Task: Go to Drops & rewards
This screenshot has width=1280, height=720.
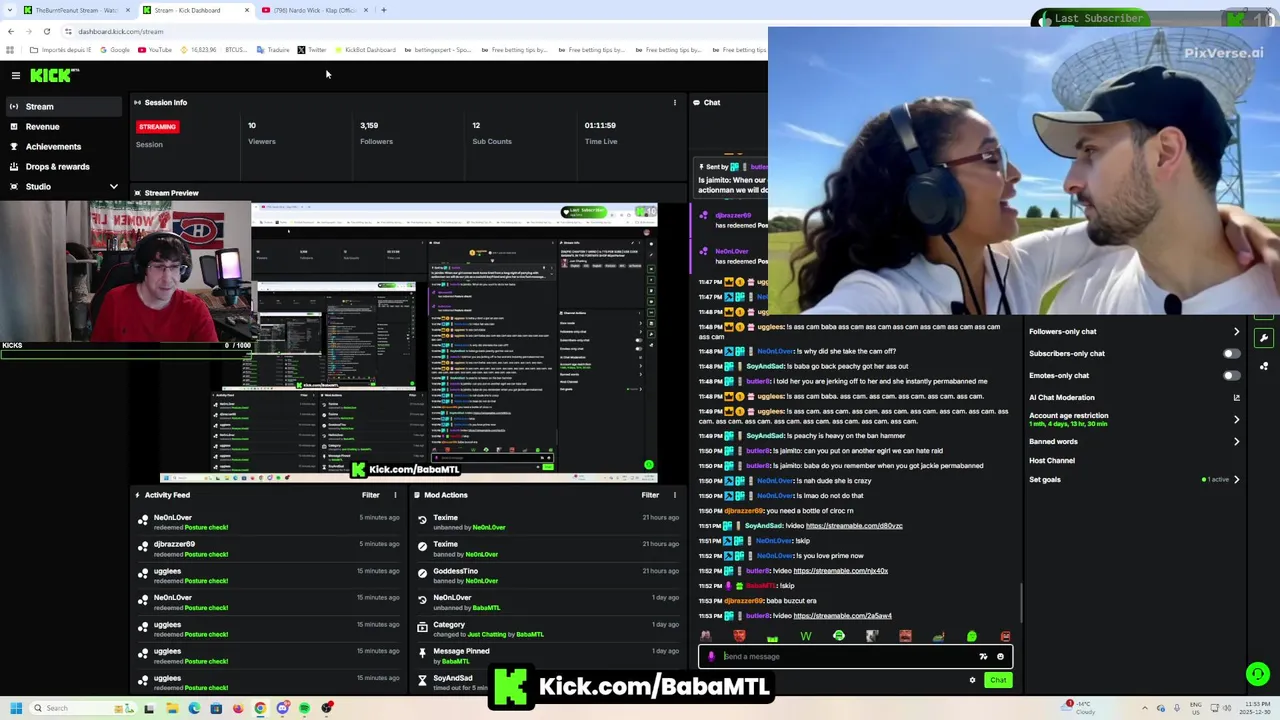Action: tap(57, 166)
